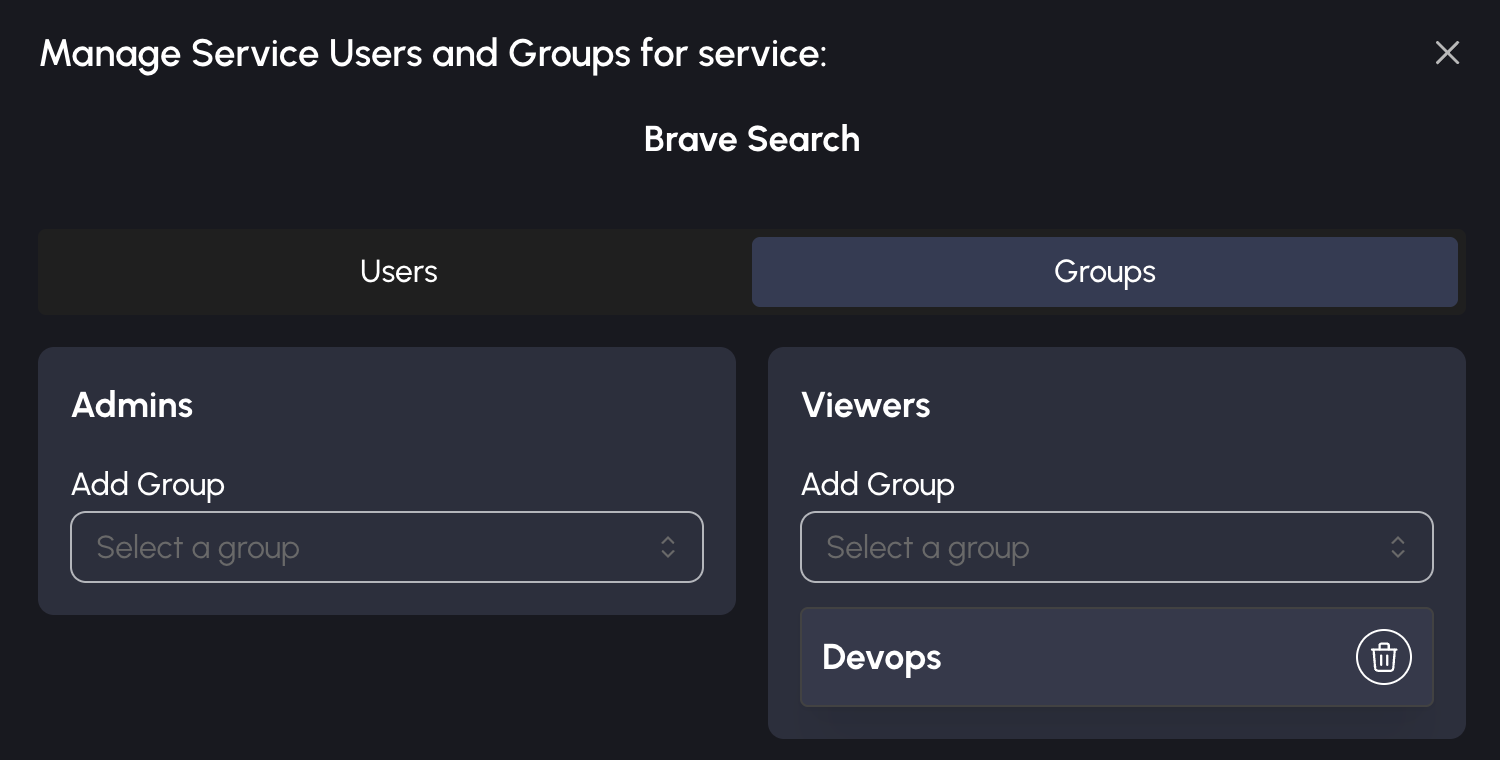This screenshot has height=760, width=1500.
Task: Click the Viewers section heading
Action: pos(866,405)
